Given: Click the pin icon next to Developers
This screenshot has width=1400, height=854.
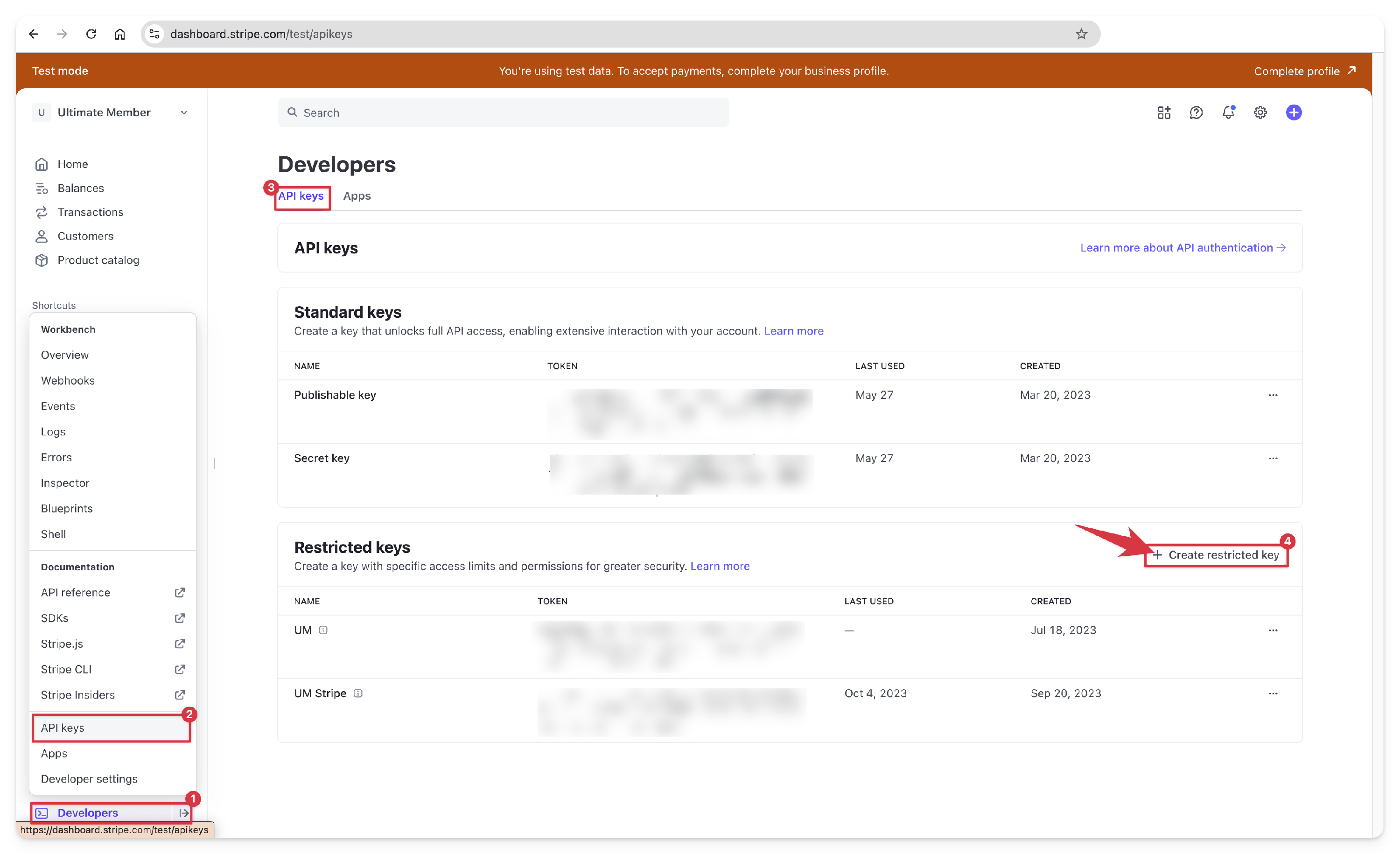Looking at the screenshot, I should coord(183,812).
